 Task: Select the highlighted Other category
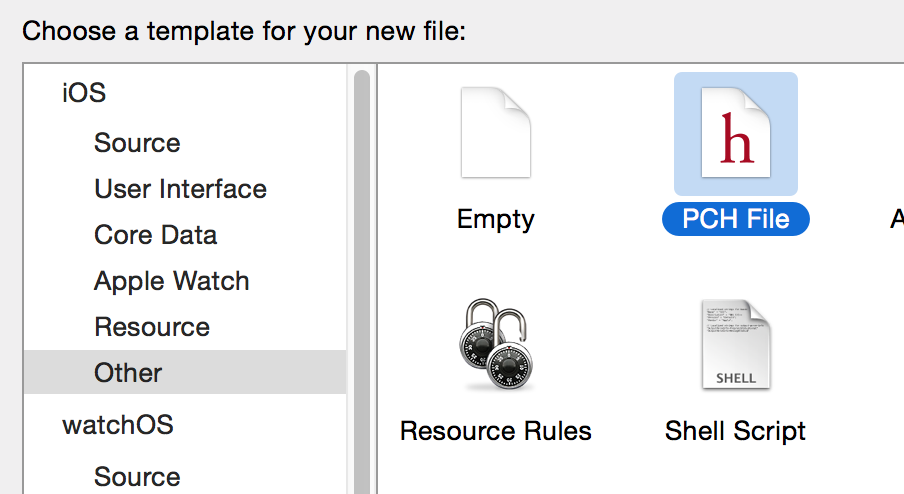185,372
